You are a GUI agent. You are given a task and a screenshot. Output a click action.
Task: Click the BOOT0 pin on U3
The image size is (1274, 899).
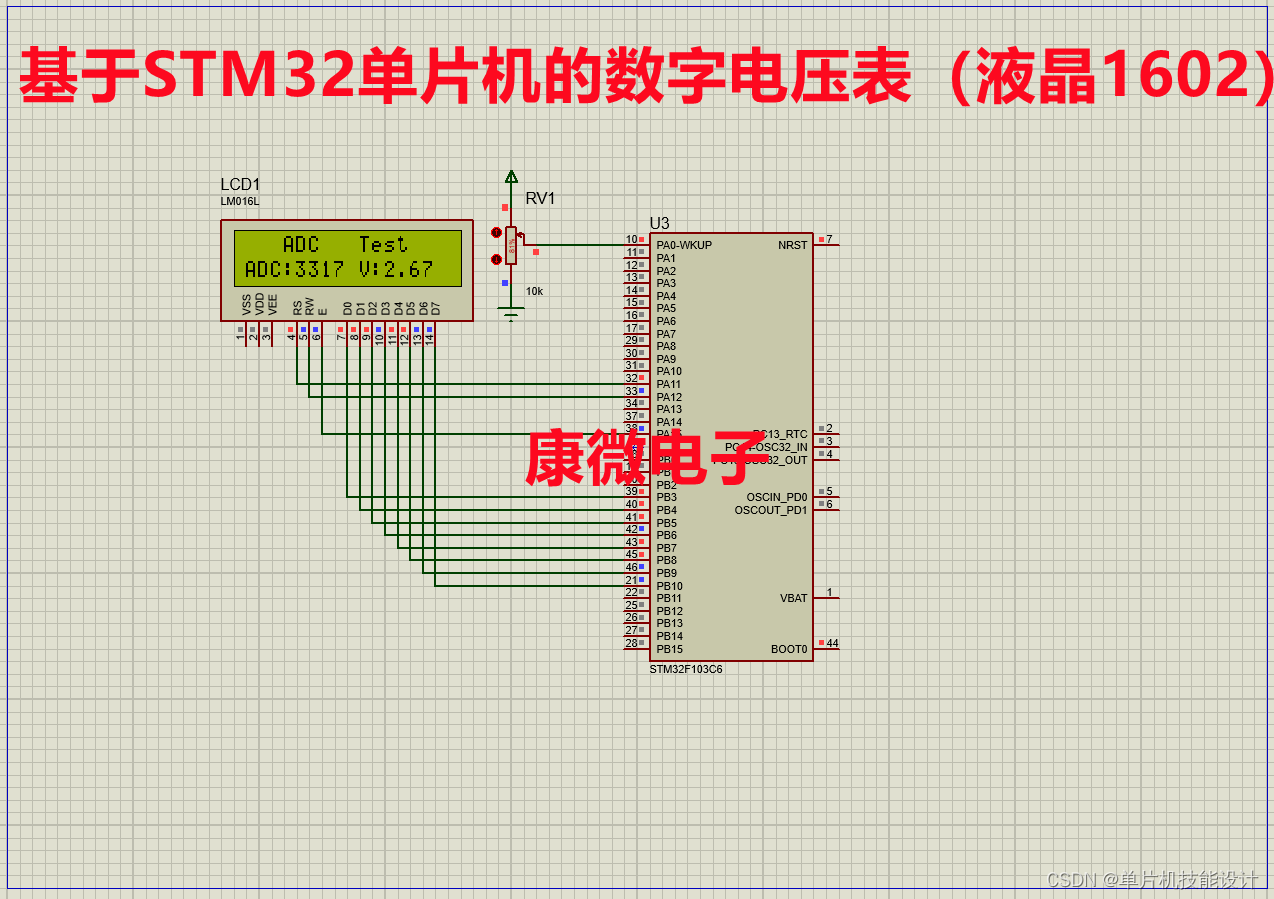tap(790, 648)
